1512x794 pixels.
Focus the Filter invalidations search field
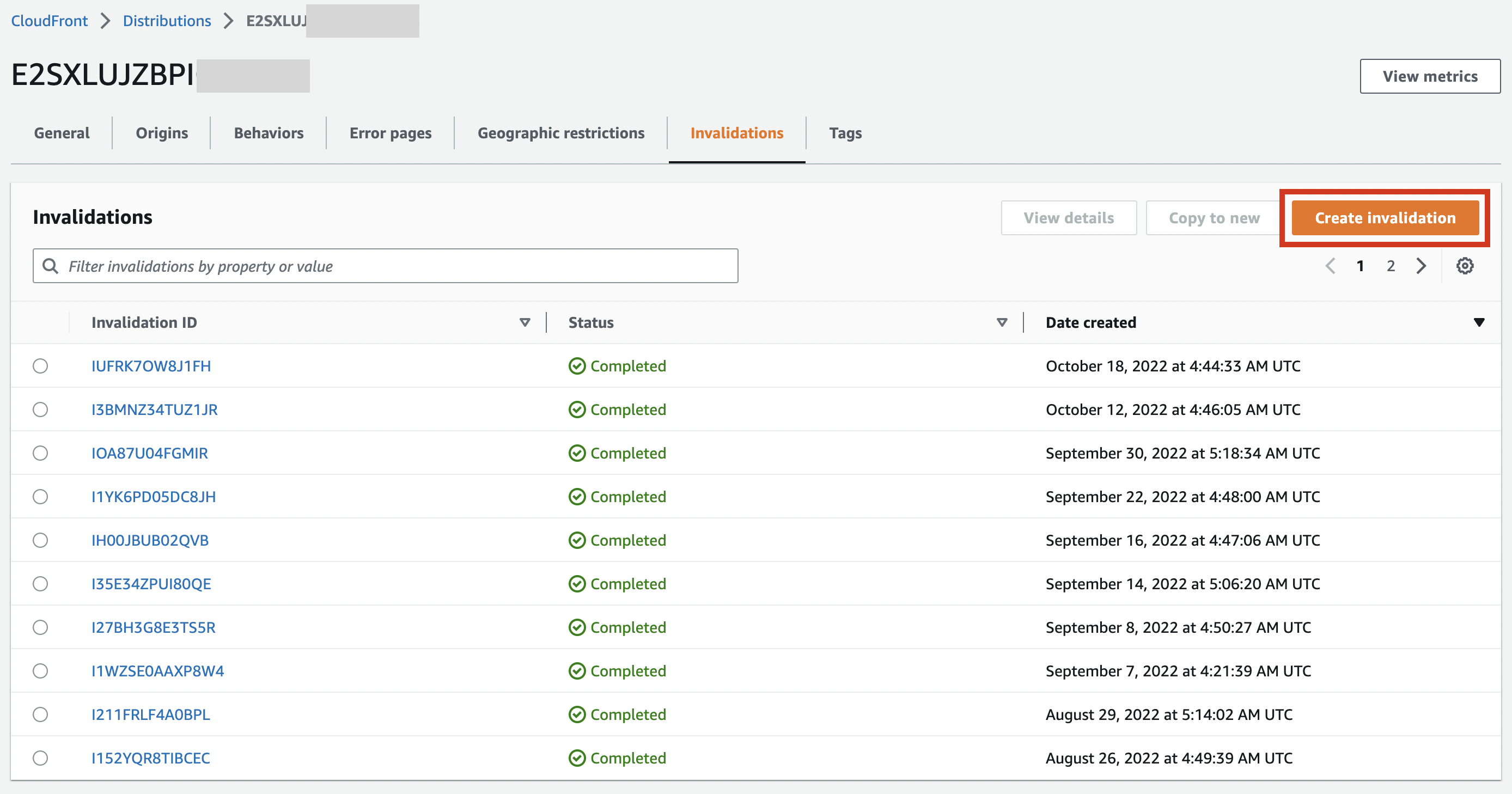click(x=399, y=266)
